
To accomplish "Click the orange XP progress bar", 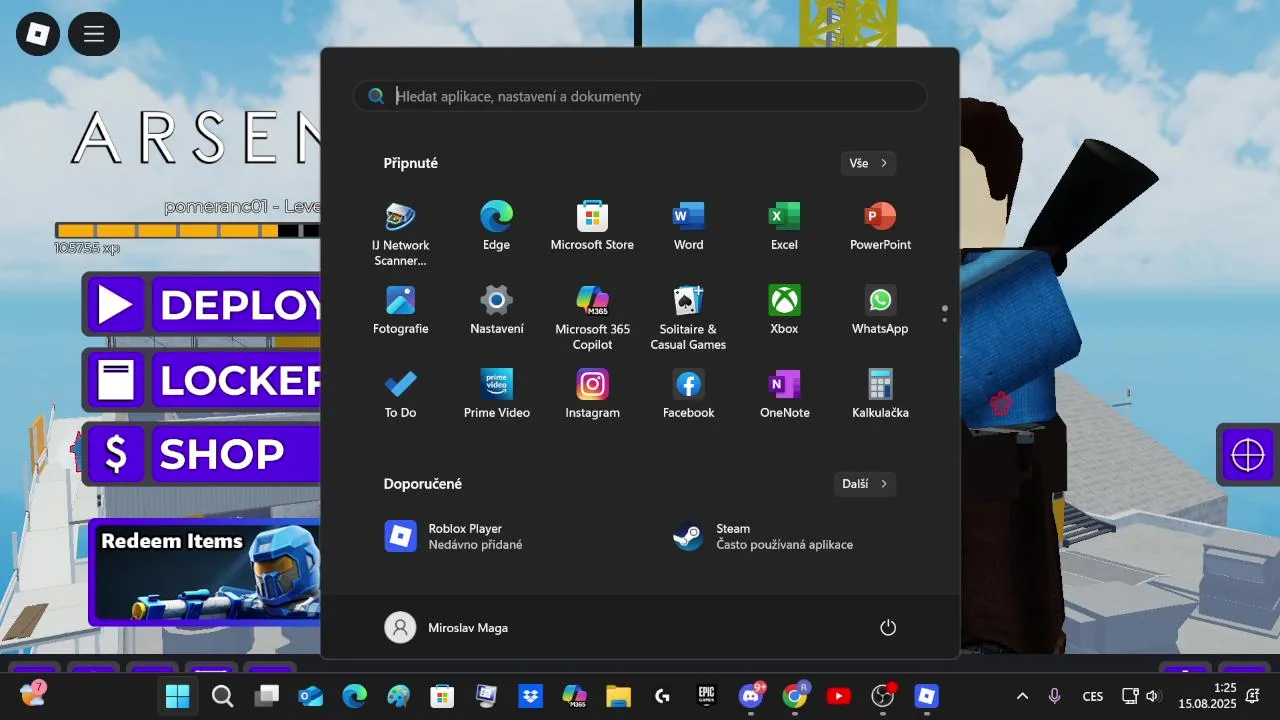I will click(x=186, y=230).
